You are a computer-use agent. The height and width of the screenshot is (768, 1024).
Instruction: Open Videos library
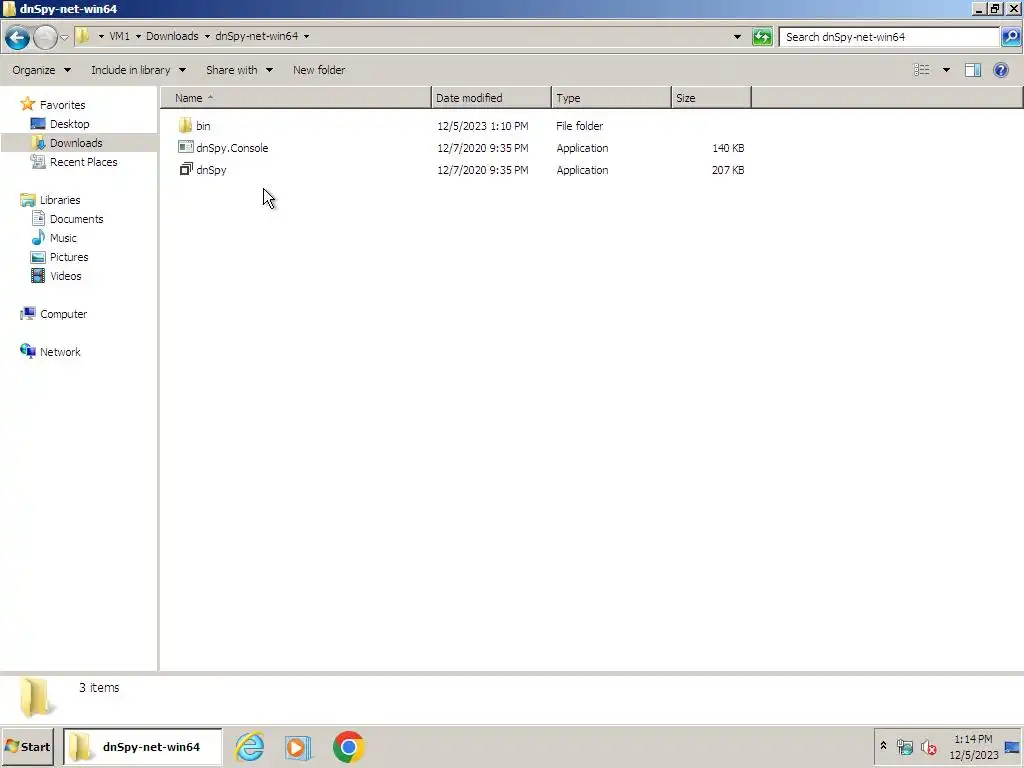65,276
